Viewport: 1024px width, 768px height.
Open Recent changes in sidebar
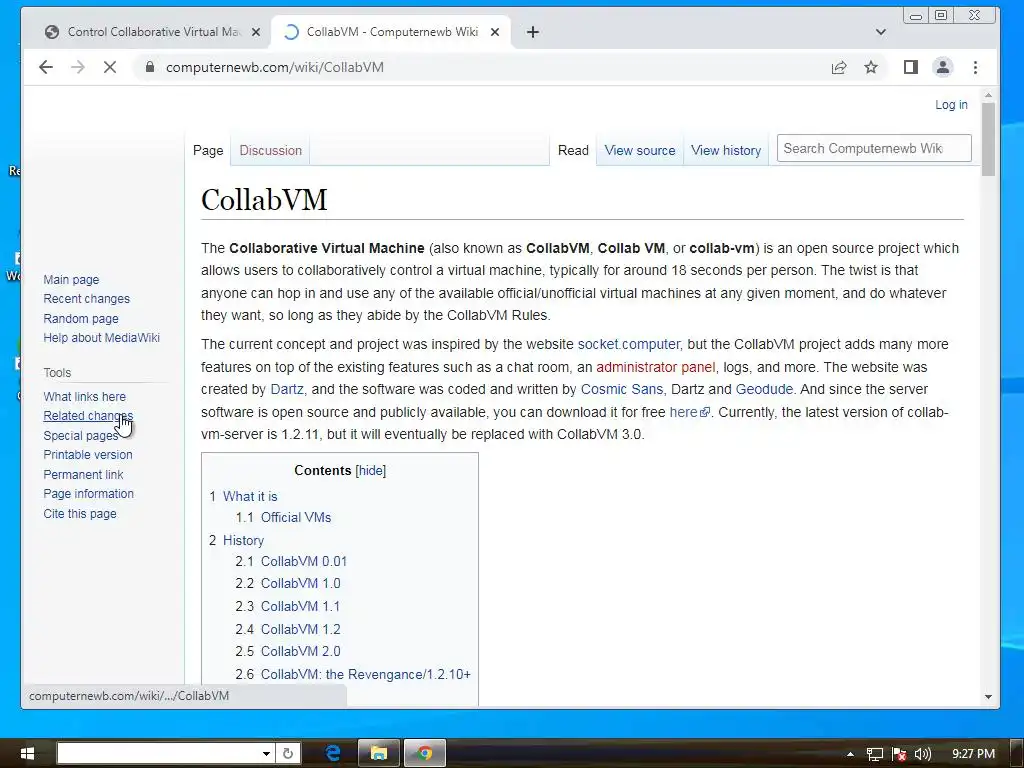click(86, 298)
